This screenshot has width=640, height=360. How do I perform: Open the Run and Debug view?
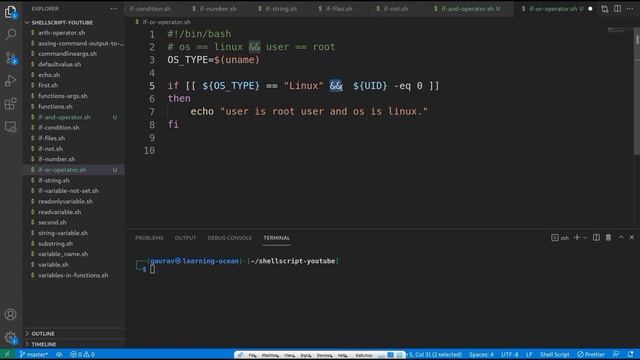(x=11, y=81)
